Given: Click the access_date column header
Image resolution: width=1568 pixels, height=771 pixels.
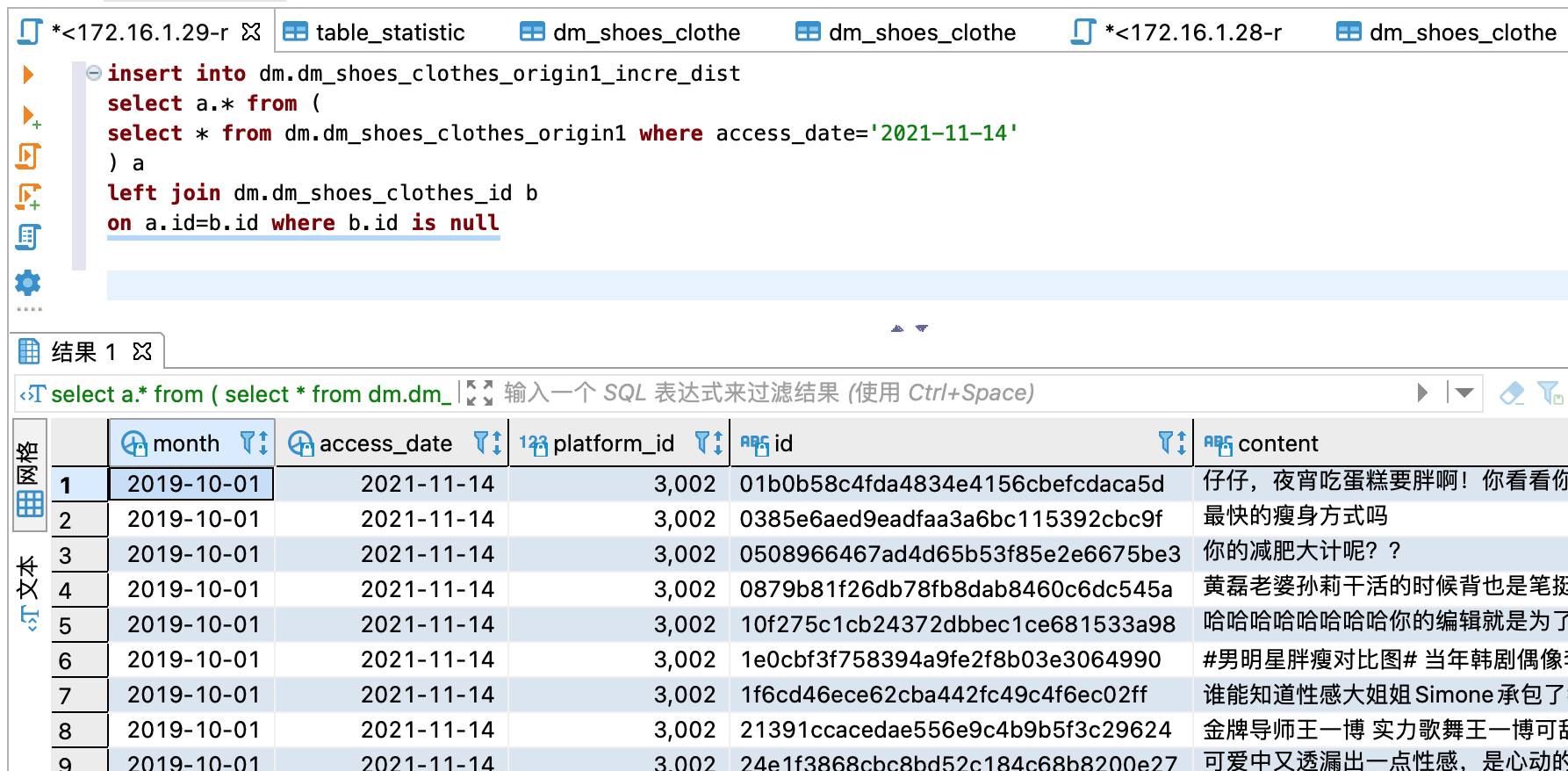Looking at the screenshot, I should tap(385, 443).
